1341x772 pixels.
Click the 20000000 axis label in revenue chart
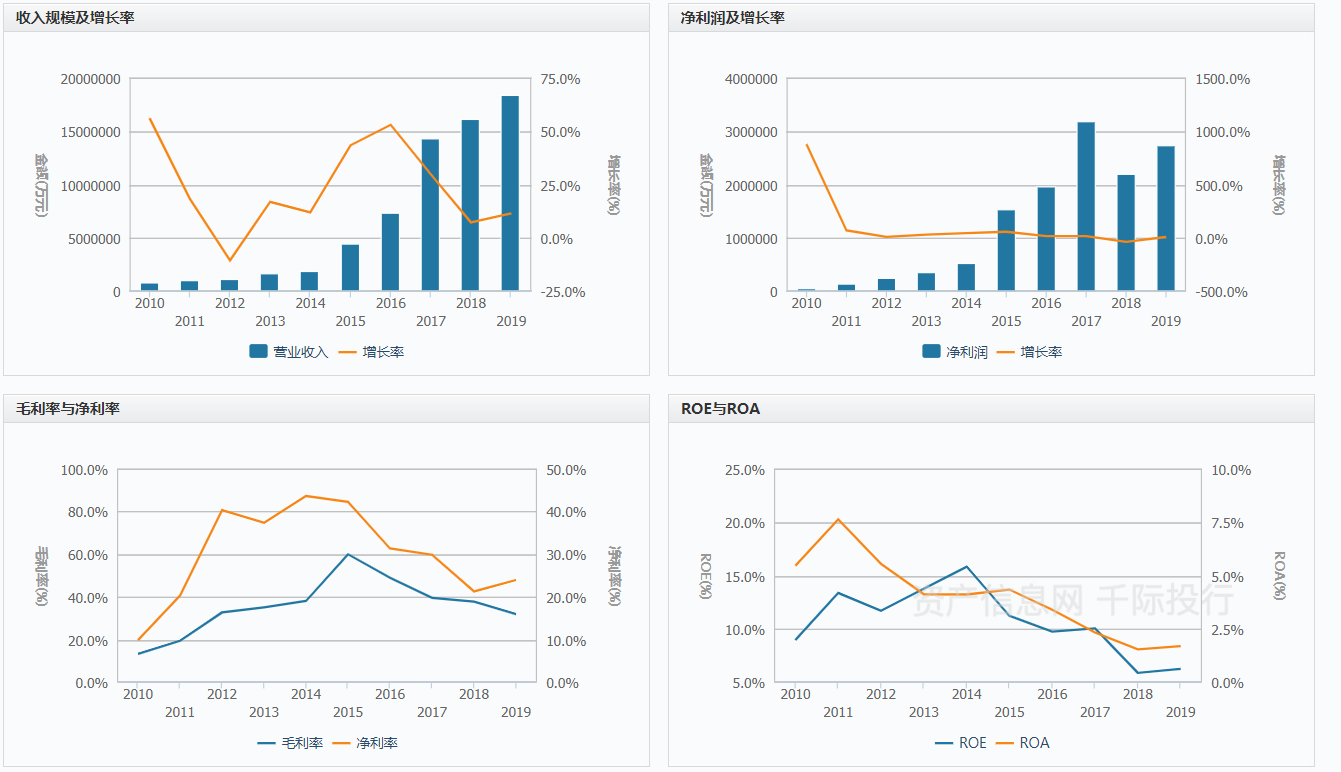click(x=90, y=79)
